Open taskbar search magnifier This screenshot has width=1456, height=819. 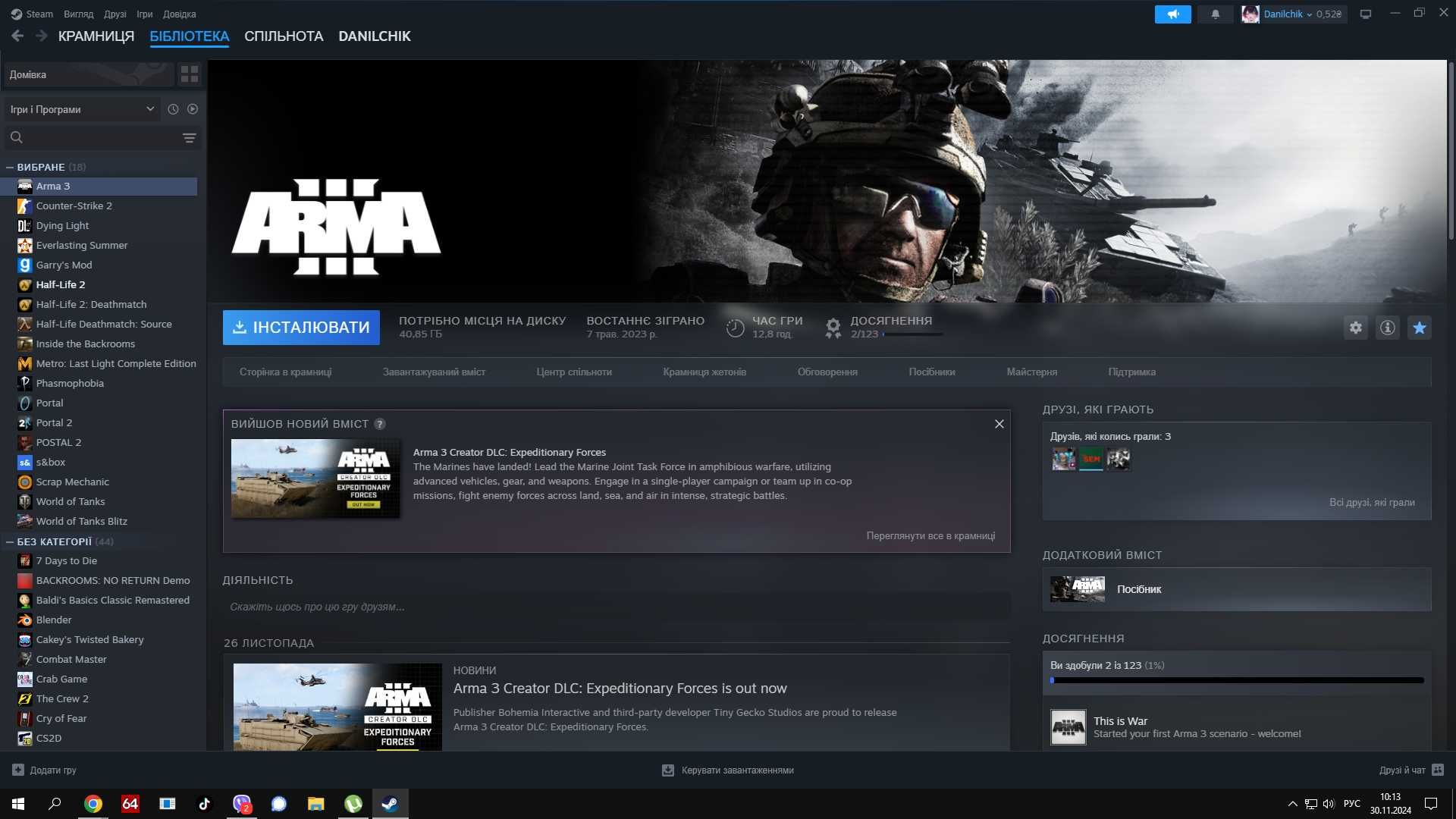coord(55,804)
